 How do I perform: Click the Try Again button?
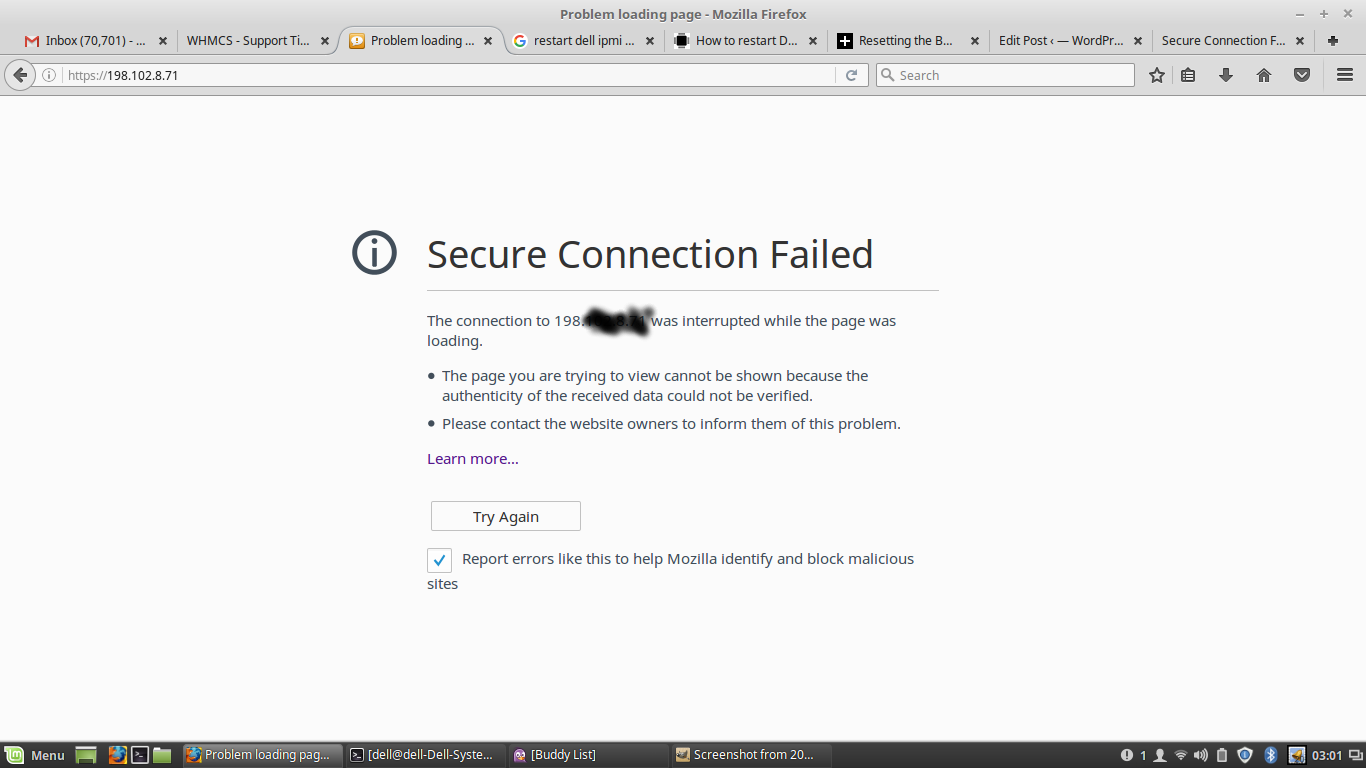pos(506,516)
